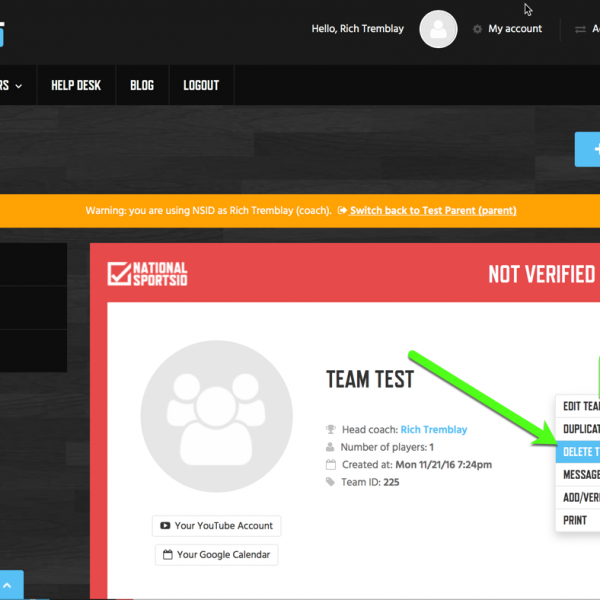
Task: Choose PRINT from team menu
Action: click(578, 520)
